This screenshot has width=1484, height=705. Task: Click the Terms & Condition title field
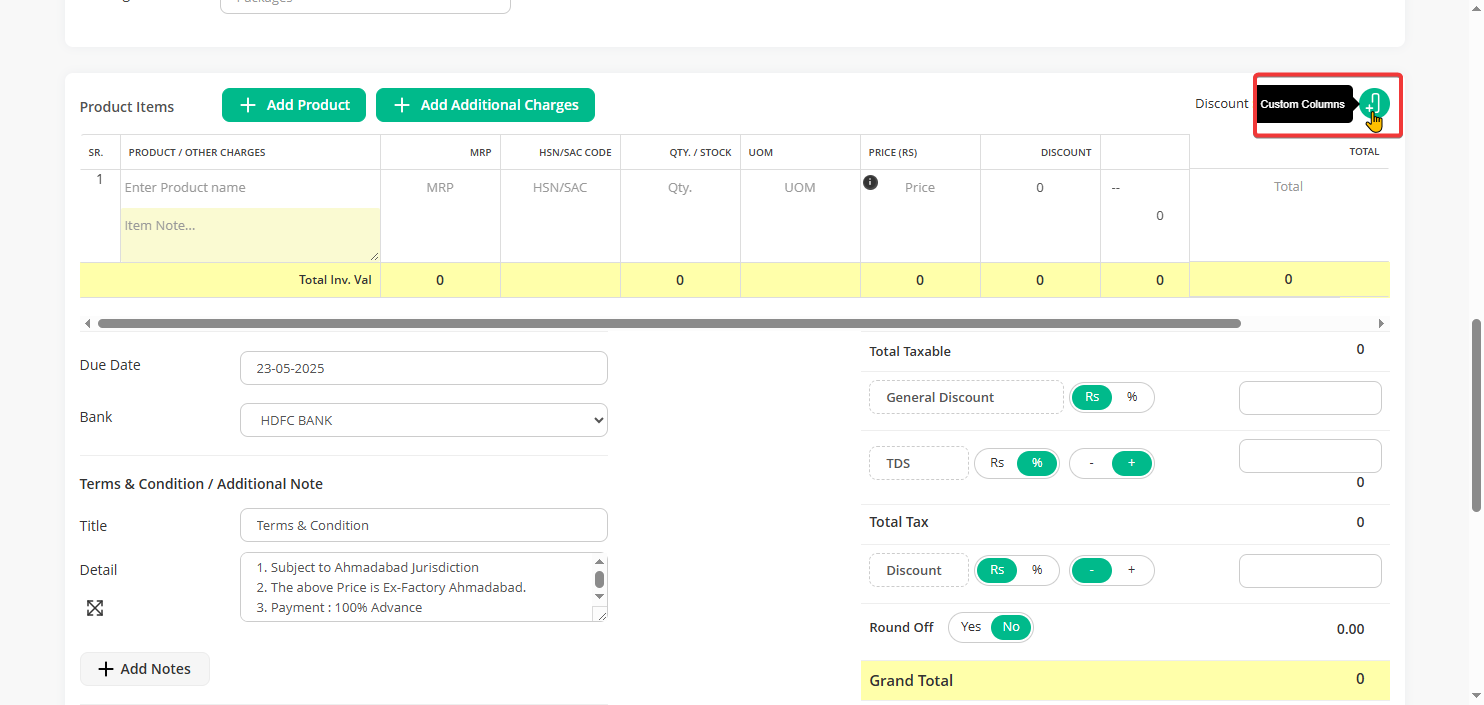(423, 525)
